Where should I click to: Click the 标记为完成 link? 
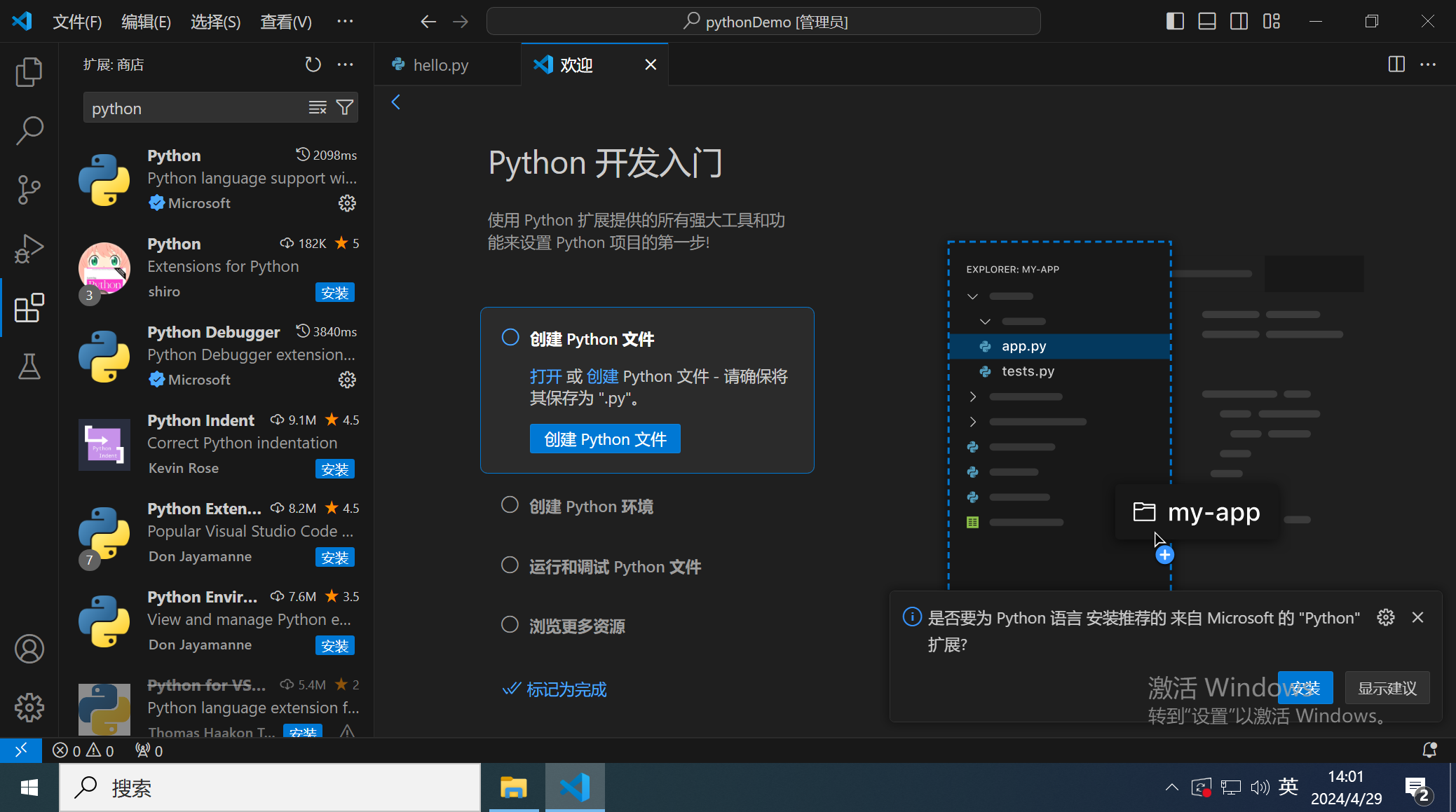click(566, 690)
